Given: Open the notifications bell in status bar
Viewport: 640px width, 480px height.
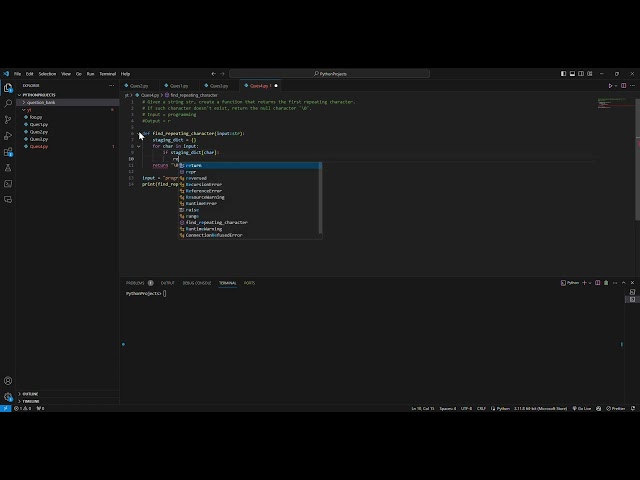Looking at the screenshot, I should [x=633, y=408].
